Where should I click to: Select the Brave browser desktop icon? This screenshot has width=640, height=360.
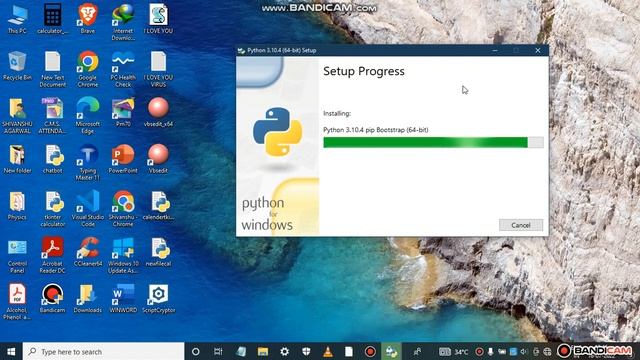click(x=88, y=19)
